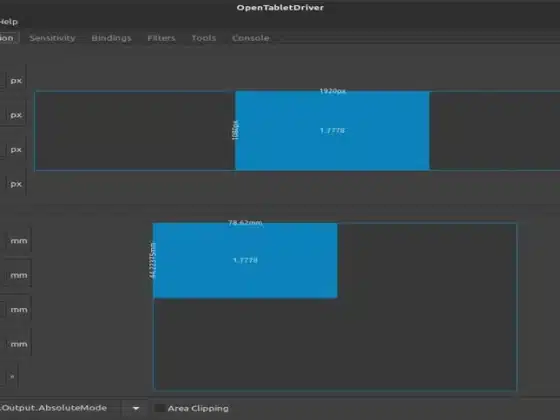
Task: Click the vertical mm height label on the tablet area
Action: 152,260
